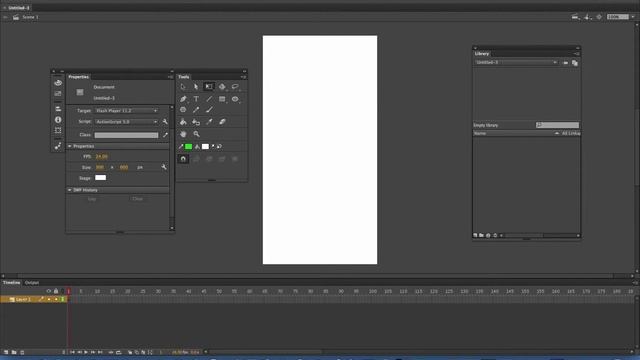Open the Script ActionScript 3.0 dropdown

point(126,122)
